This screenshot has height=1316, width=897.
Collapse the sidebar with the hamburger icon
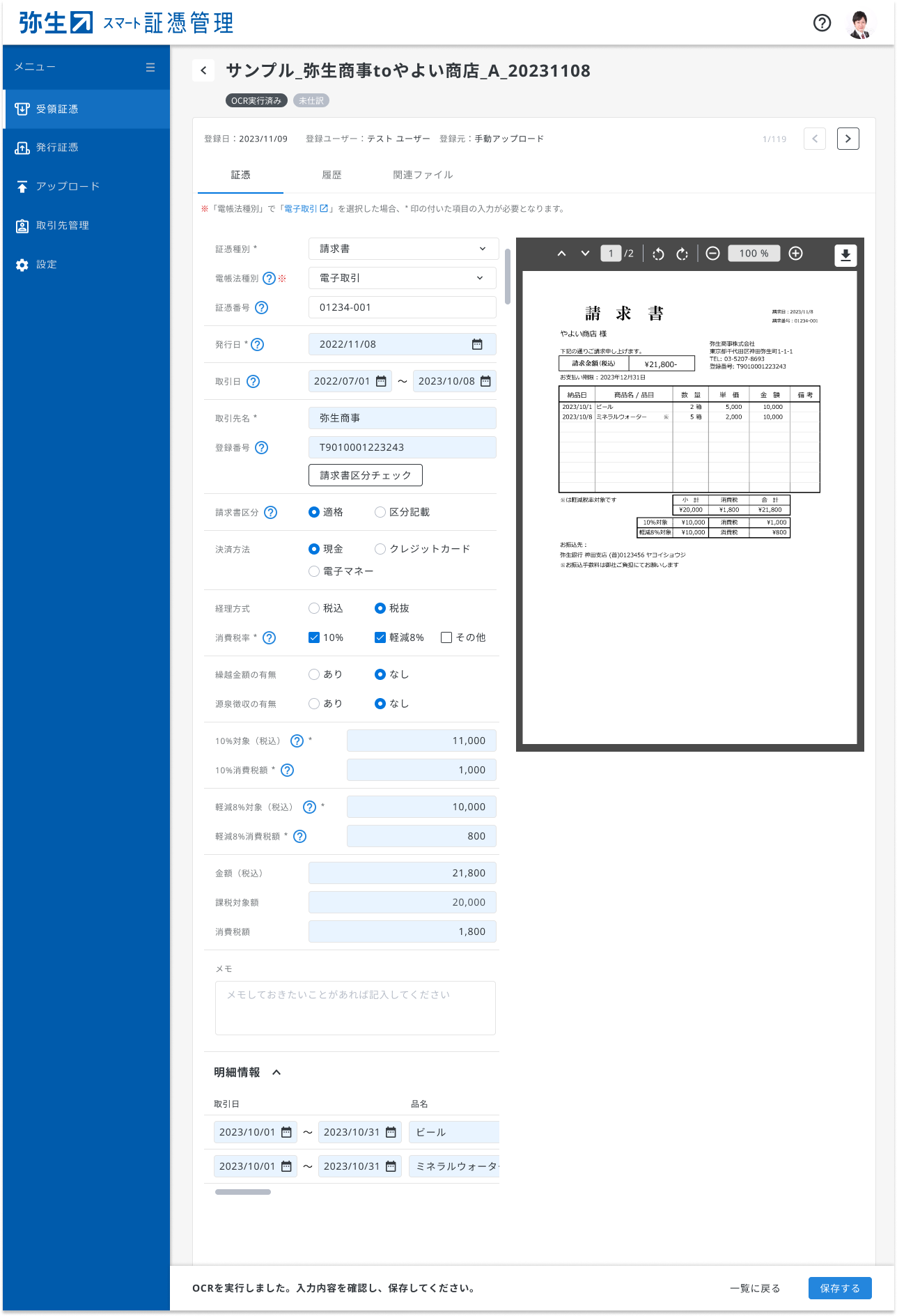150,67
